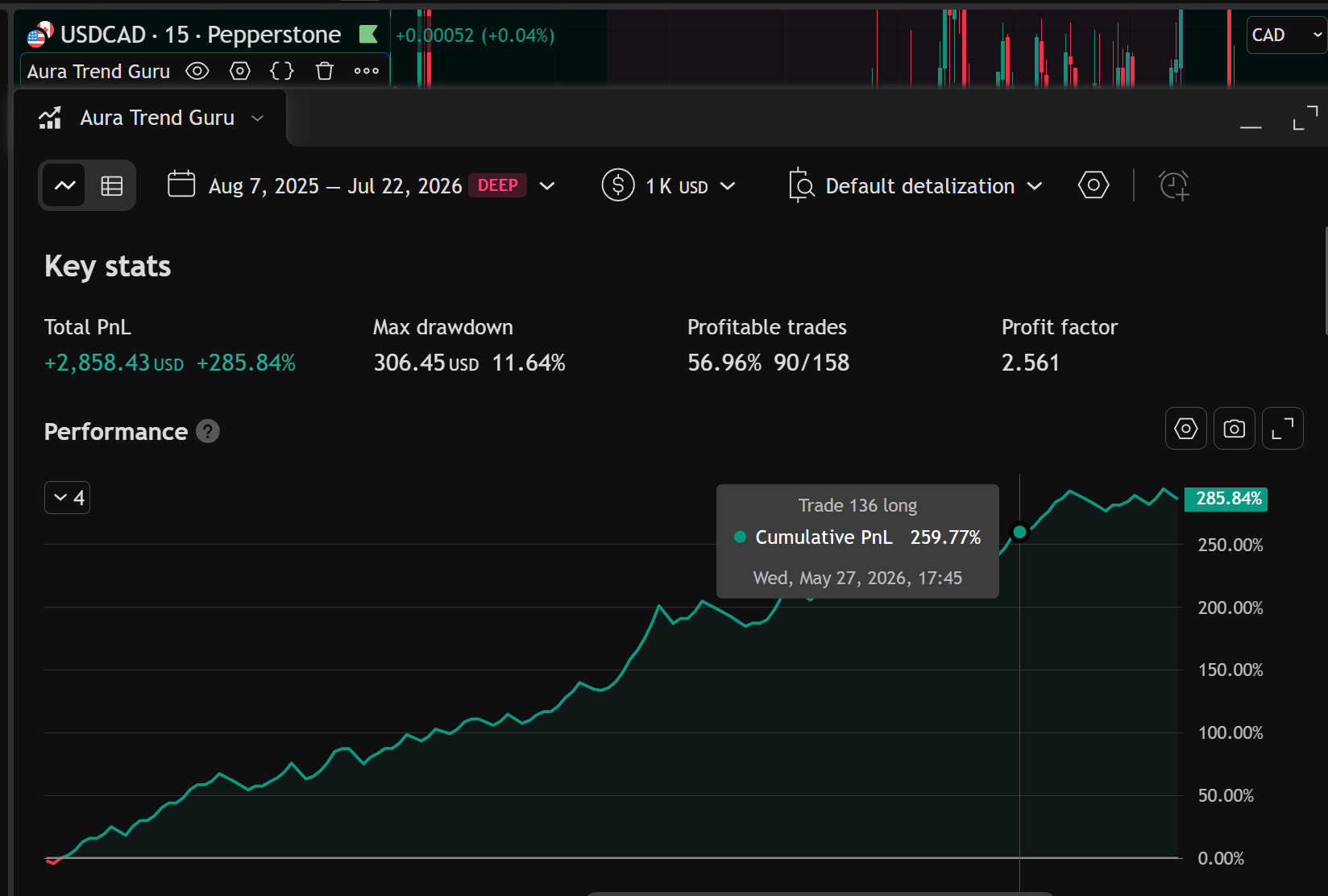The image size is (1328, 896).
Task: Open more options three-dot menu on chart legend
Action: [367, 71]
